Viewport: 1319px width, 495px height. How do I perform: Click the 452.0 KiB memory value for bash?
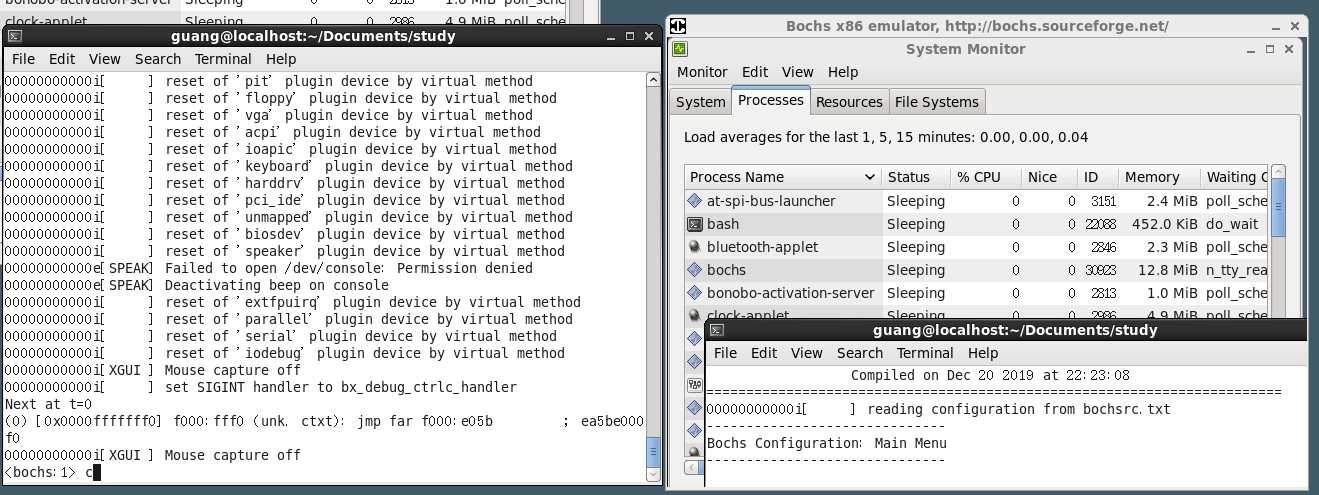tap(1164, 224)
